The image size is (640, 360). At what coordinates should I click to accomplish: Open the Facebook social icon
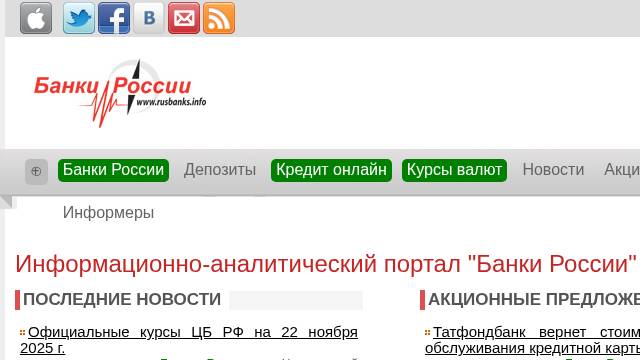(x=114, y=18)
